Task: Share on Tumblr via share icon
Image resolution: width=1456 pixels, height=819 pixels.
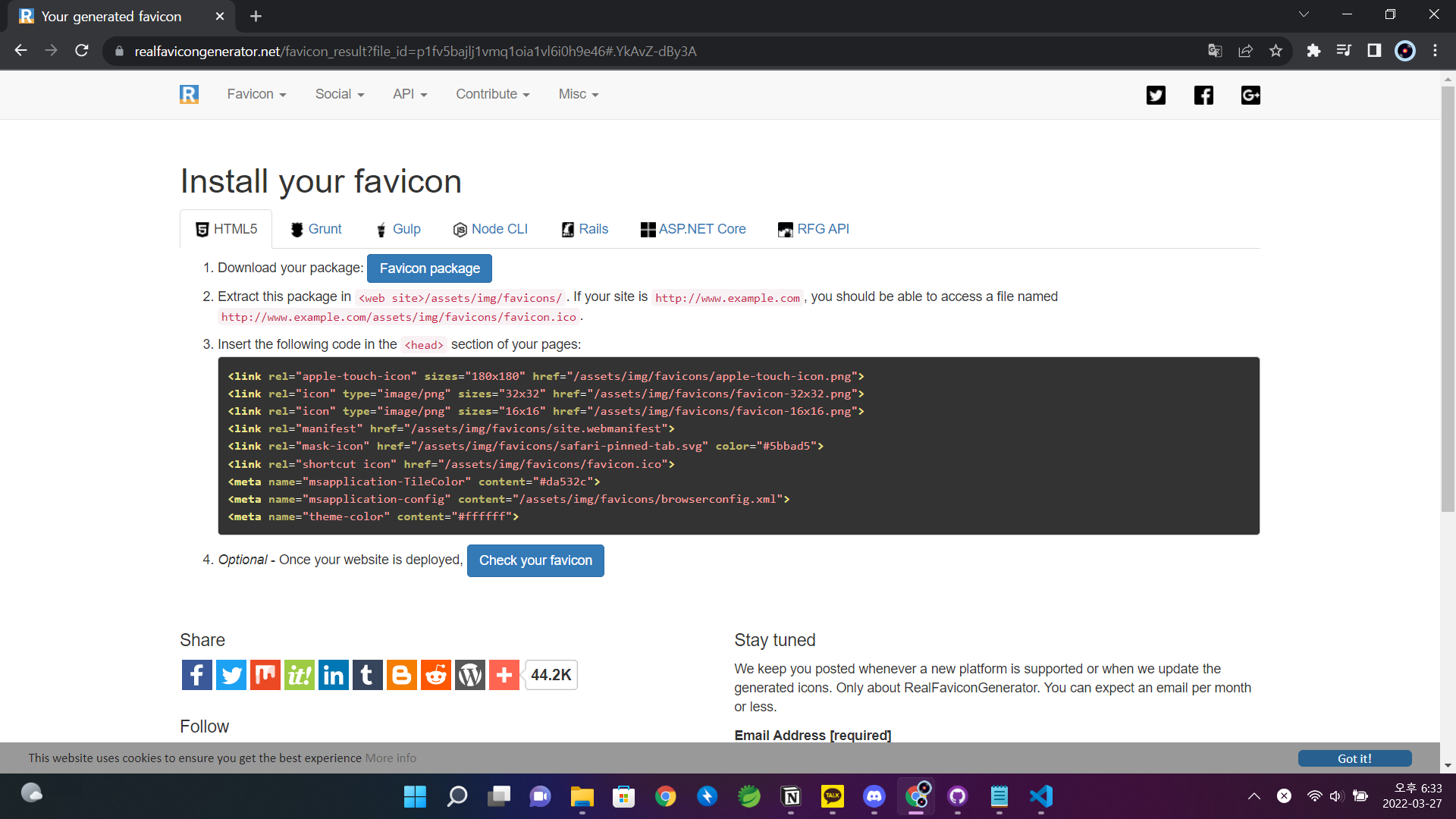Action: (x=367, y=675)
